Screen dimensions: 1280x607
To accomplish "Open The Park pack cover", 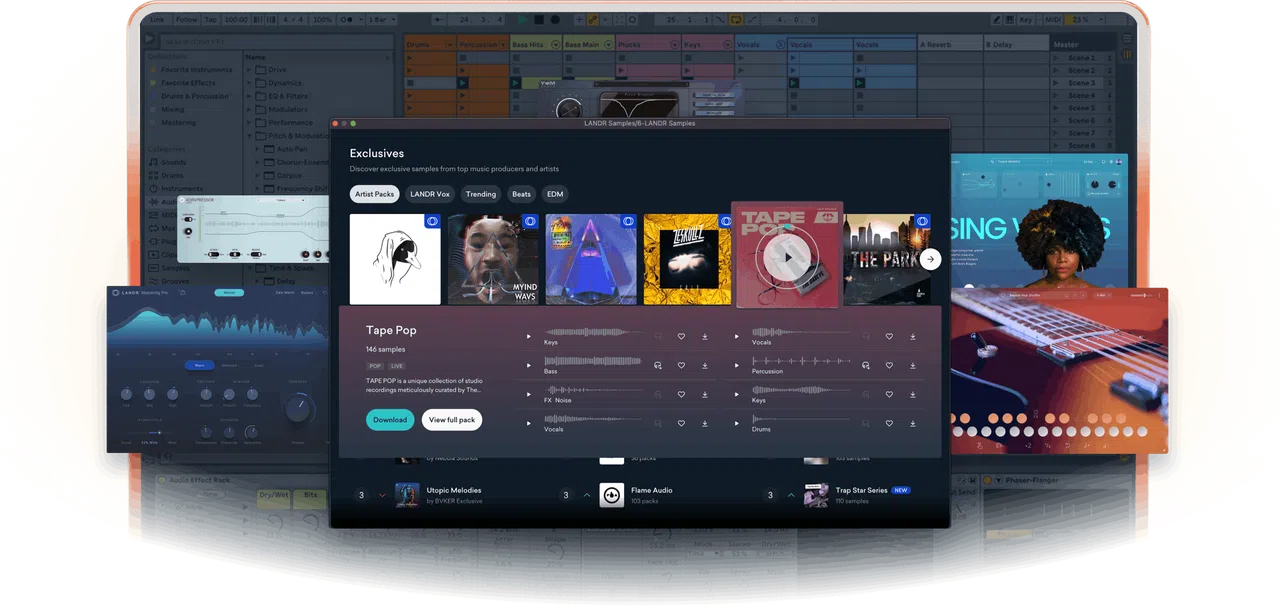I will (886, 259).
